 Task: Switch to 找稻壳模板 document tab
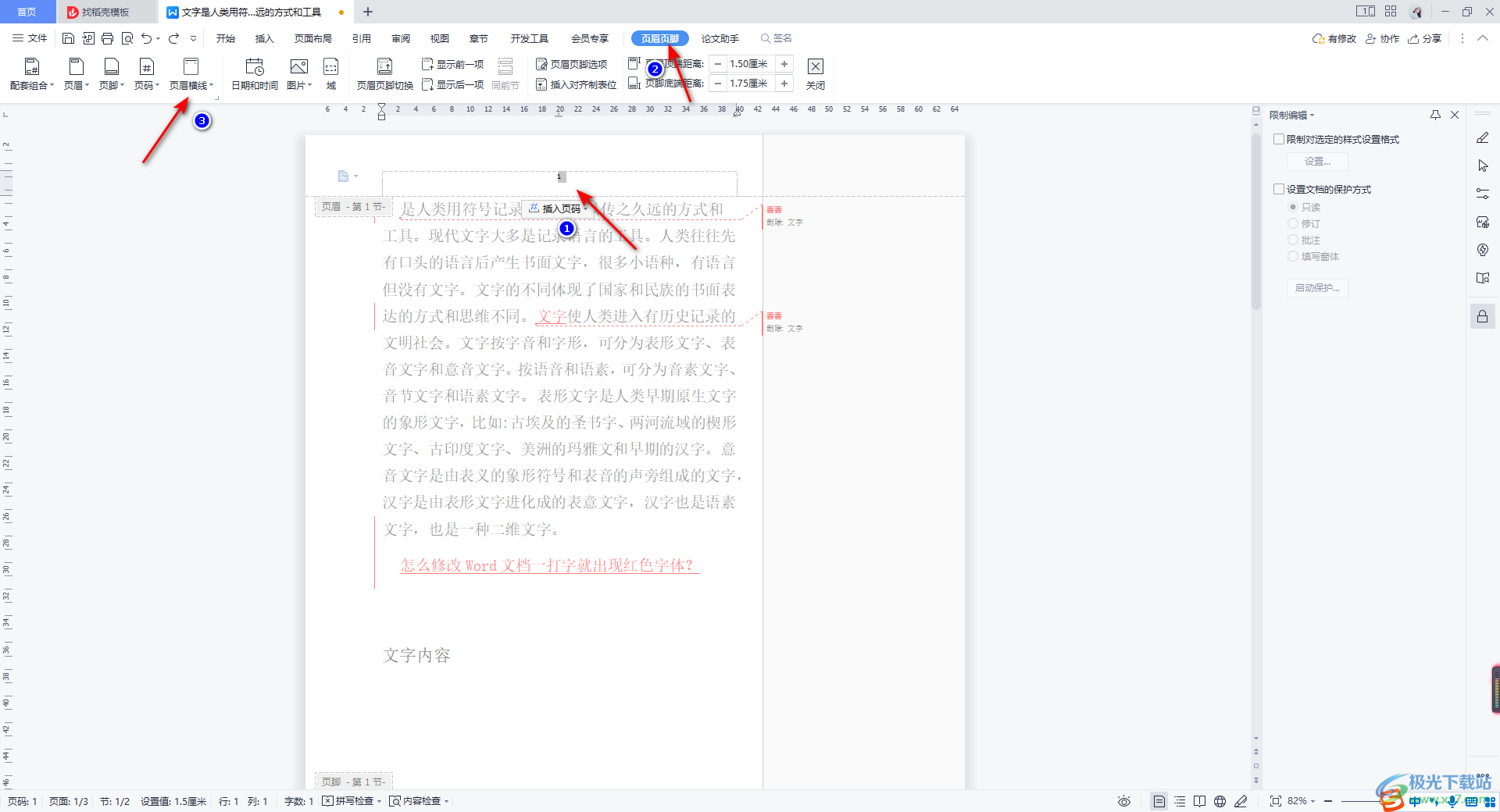(x=105, y=12)
